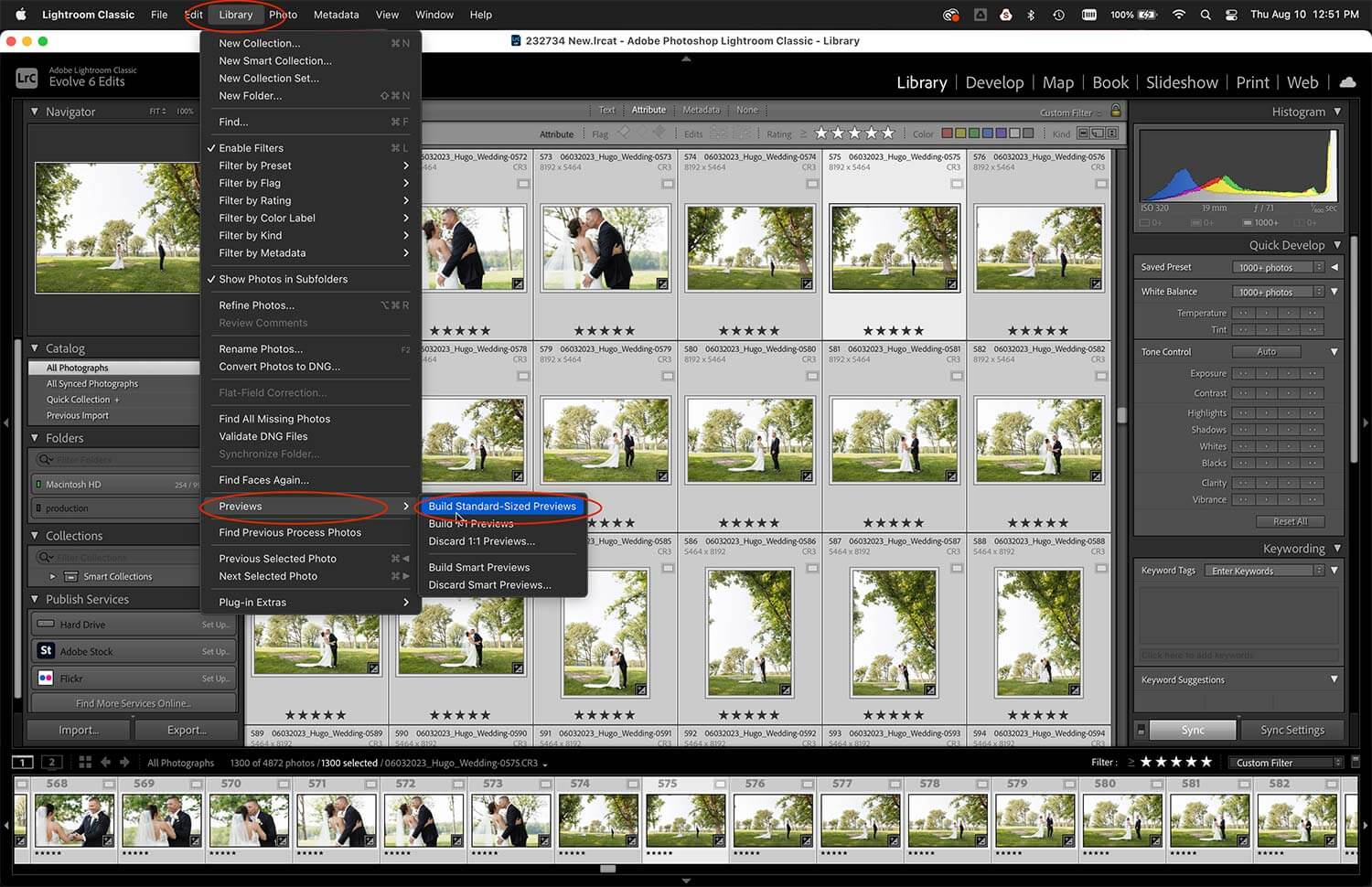Click the Import button

tap(79, 730)
